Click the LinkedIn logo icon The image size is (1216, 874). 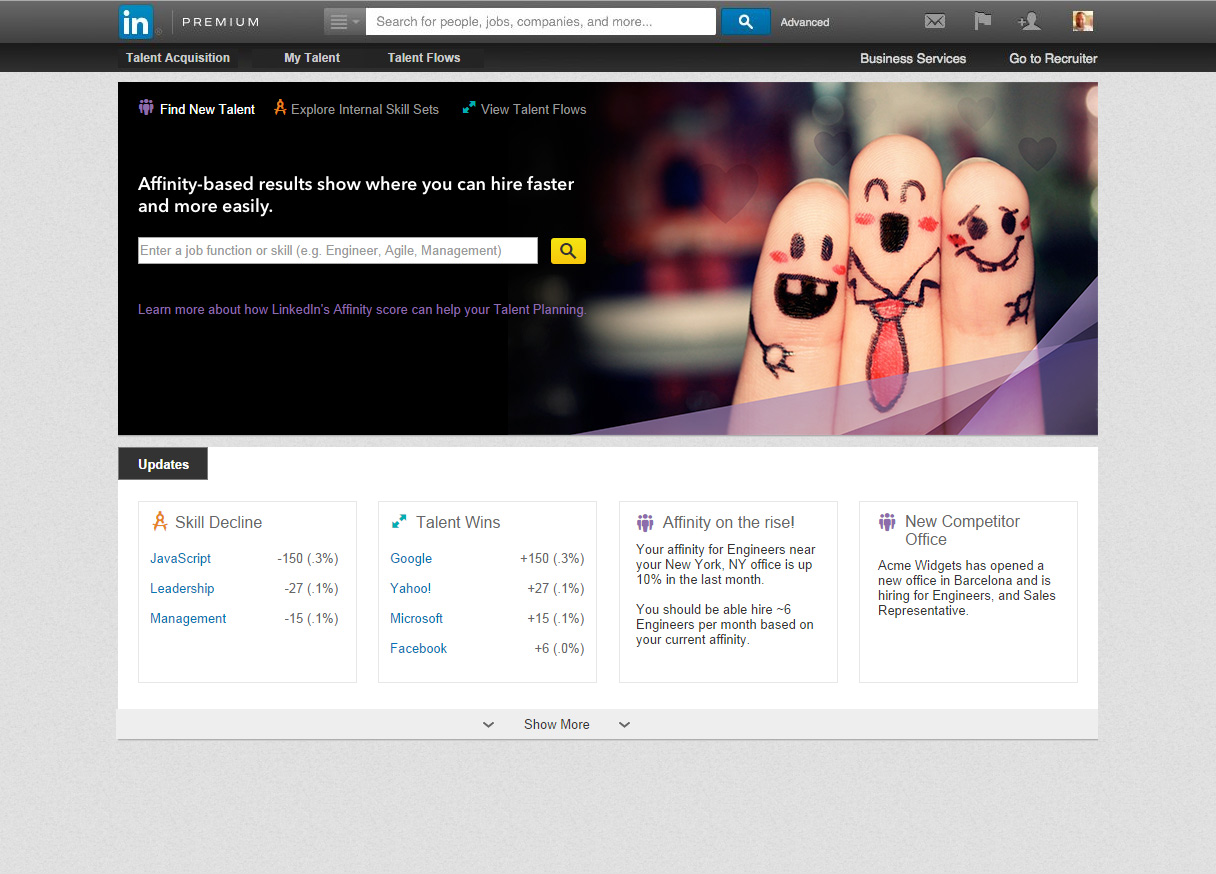coord(136,21)
